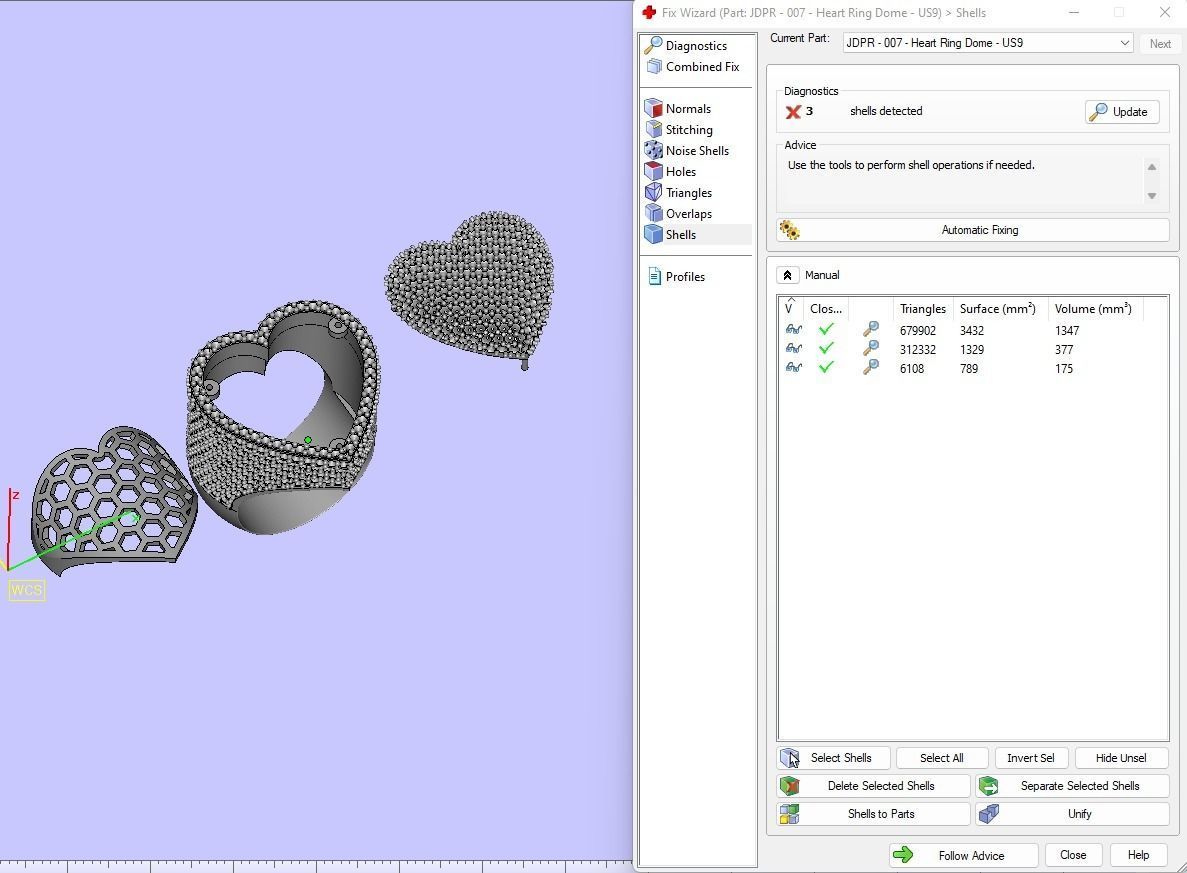
Task: Go to the Normals fix page
Action: tap(687, 108)
